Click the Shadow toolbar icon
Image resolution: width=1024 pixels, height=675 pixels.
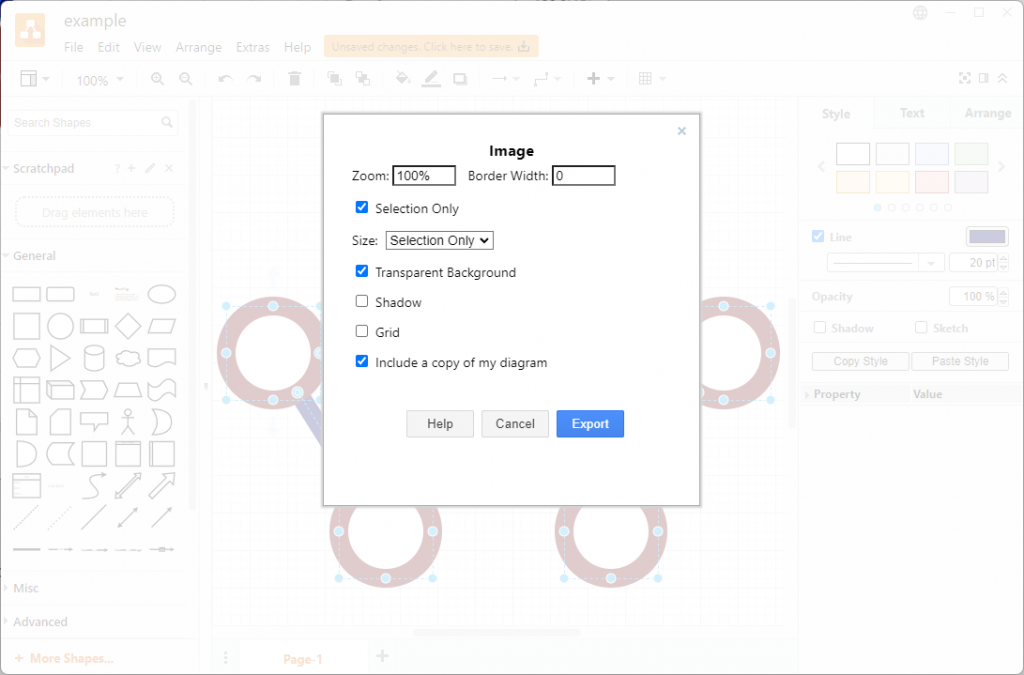pyautogui.click(x=460, y=79)
